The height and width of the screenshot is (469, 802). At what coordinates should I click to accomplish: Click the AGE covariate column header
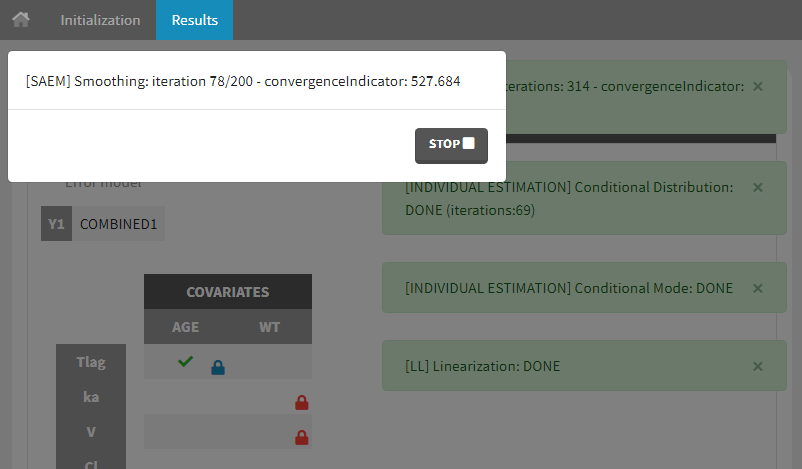click(x=185, y=326)
